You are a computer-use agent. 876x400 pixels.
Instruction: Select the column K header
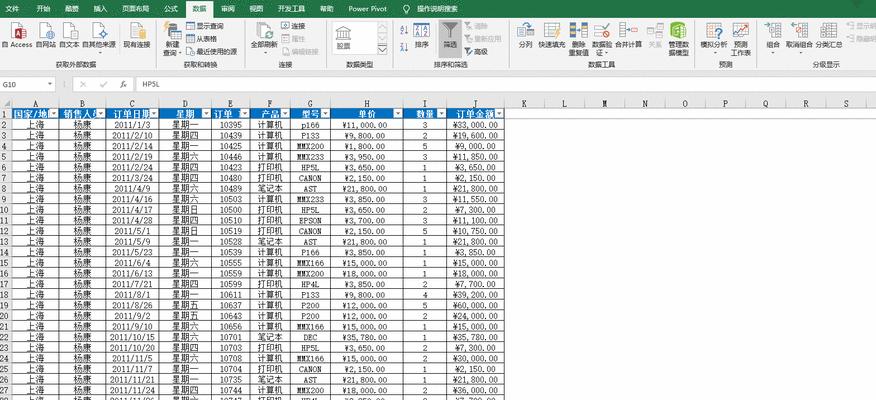click(525, 104)
